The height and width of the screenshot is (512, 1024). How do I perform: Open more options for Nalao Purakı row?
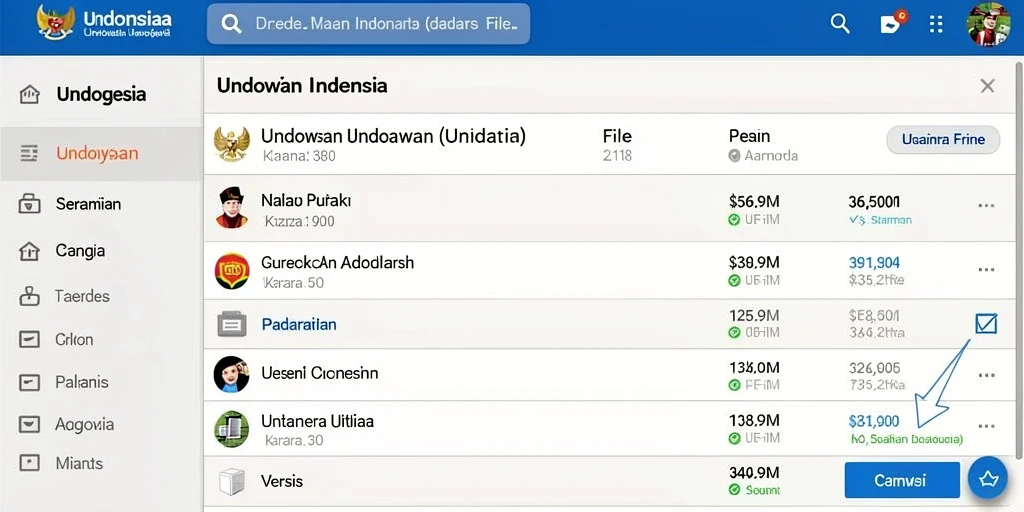click(x=986, y=206)
